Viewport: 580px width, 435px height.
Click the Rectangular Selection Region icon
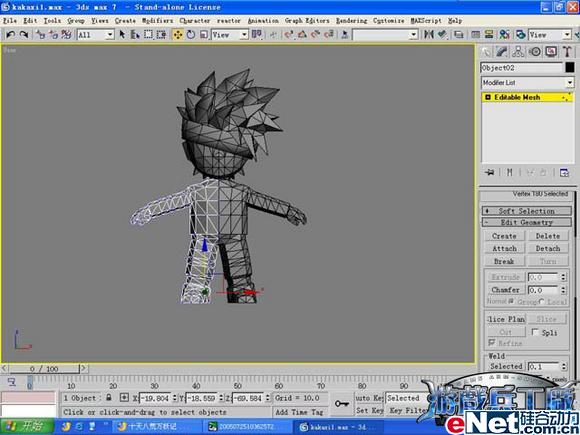148,35
